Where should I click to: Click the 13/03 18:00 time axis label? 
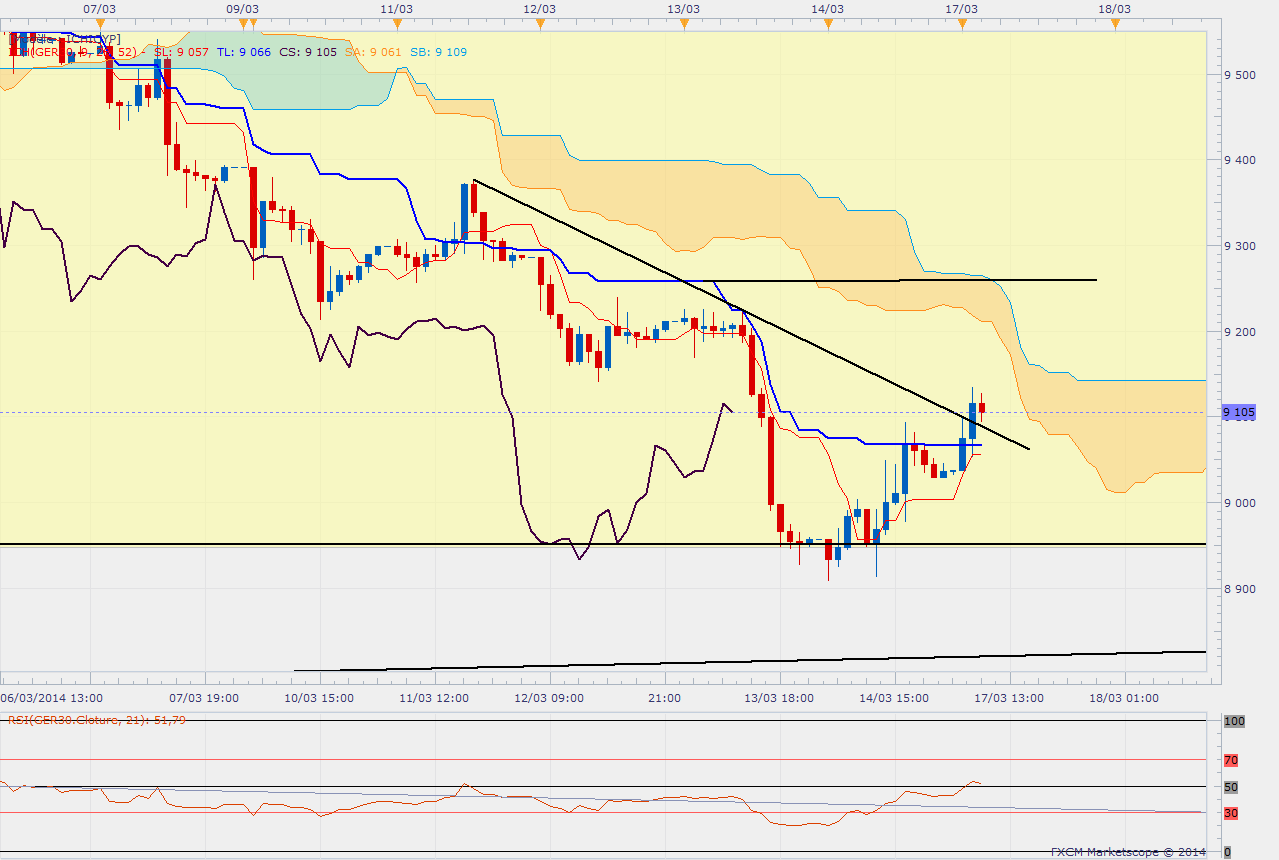(778, 698)
